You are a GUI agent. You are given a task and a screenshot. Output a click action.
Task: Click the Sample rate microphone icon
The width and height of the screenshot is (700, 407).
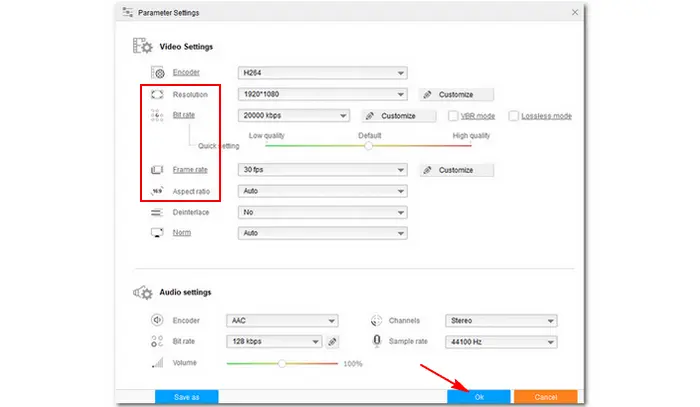[x=377, y=342]
